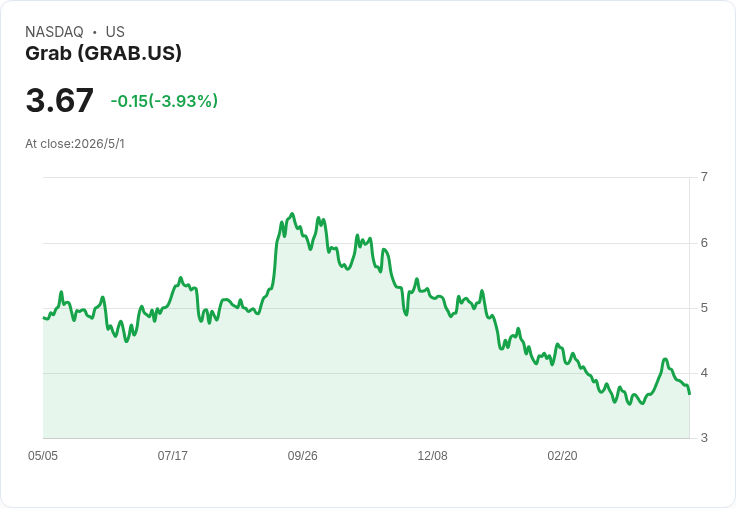736x508 pixels.
Task: Click the NASDAQ exchange label
Action: point(54,32)
